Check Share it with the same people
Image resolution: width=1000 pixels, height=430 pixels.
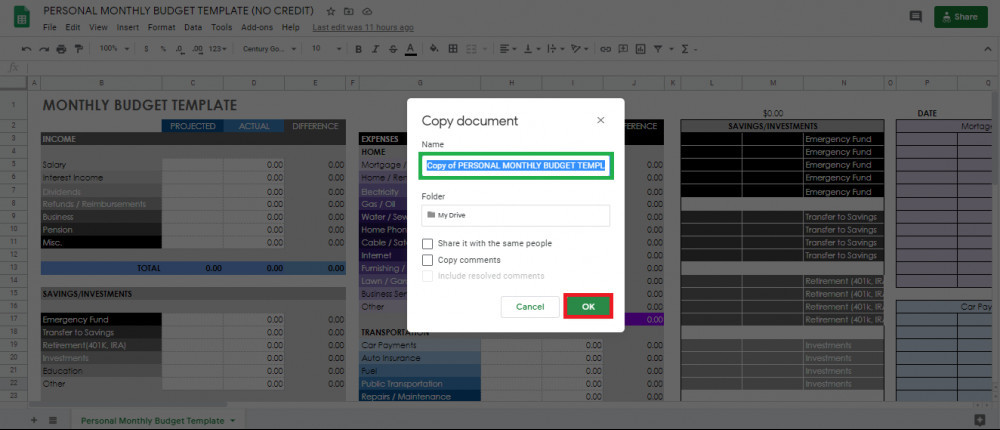427,244
